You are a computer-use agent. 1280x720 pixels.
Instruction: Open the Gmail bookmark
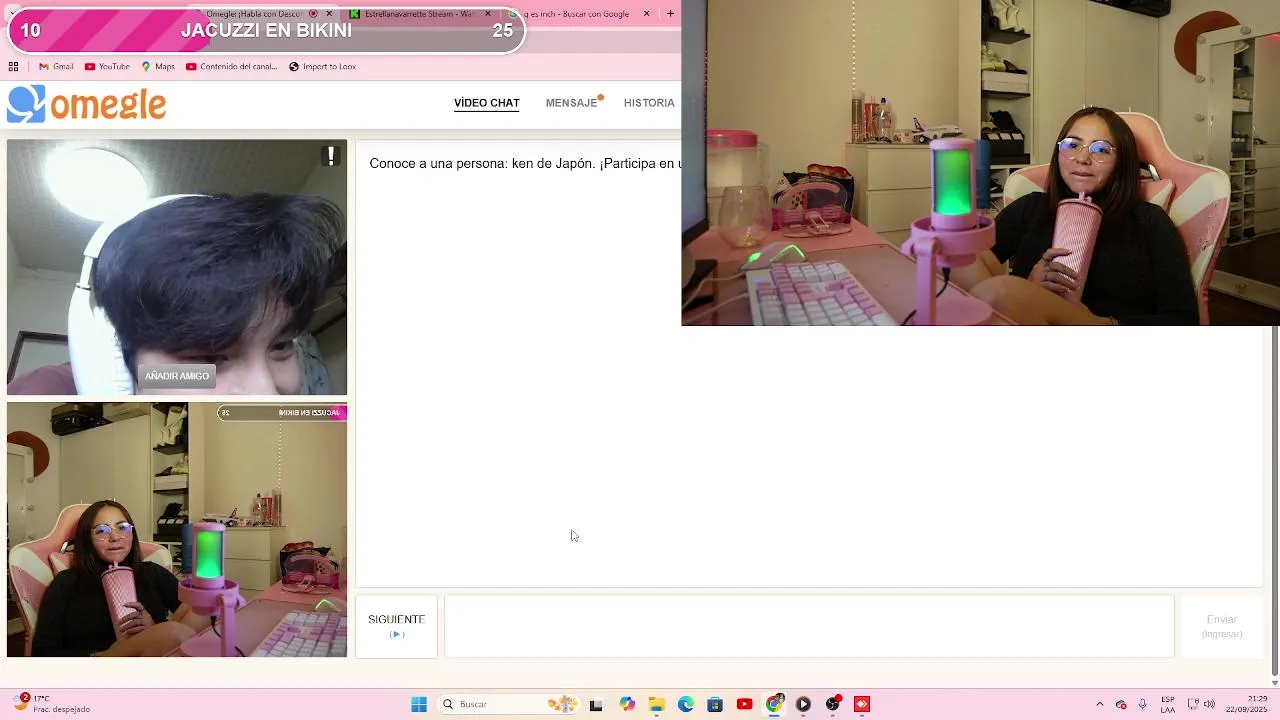[56, 67]
